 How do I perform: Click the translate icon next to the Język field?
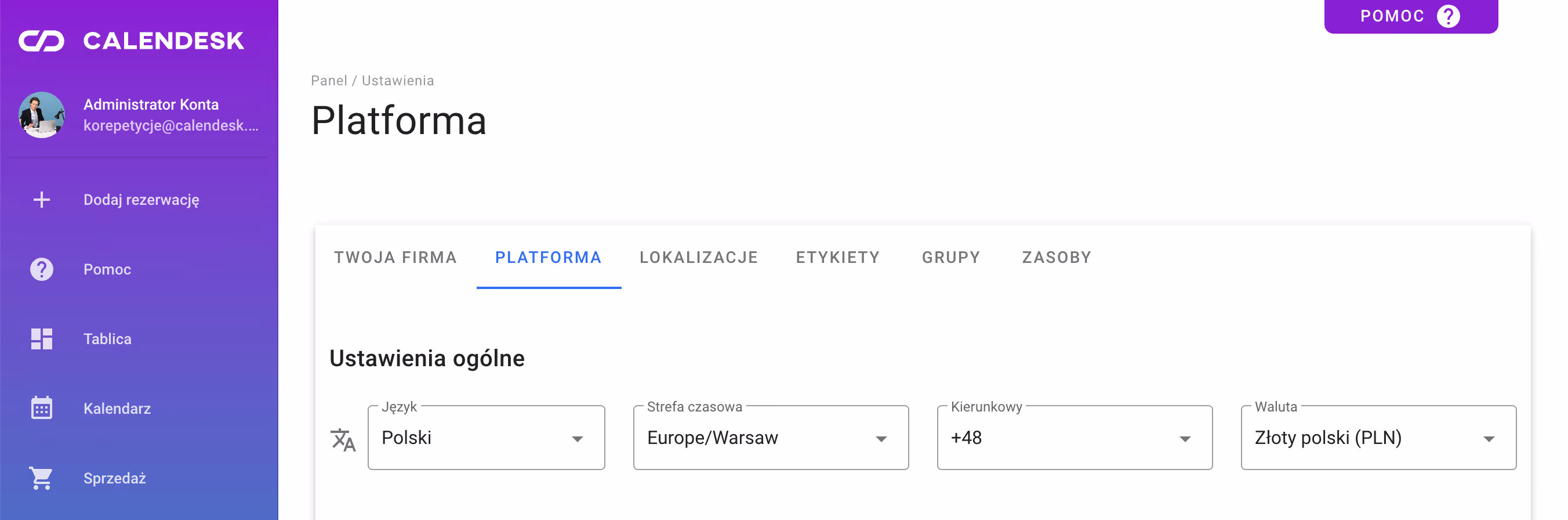(x=343, y=438)
